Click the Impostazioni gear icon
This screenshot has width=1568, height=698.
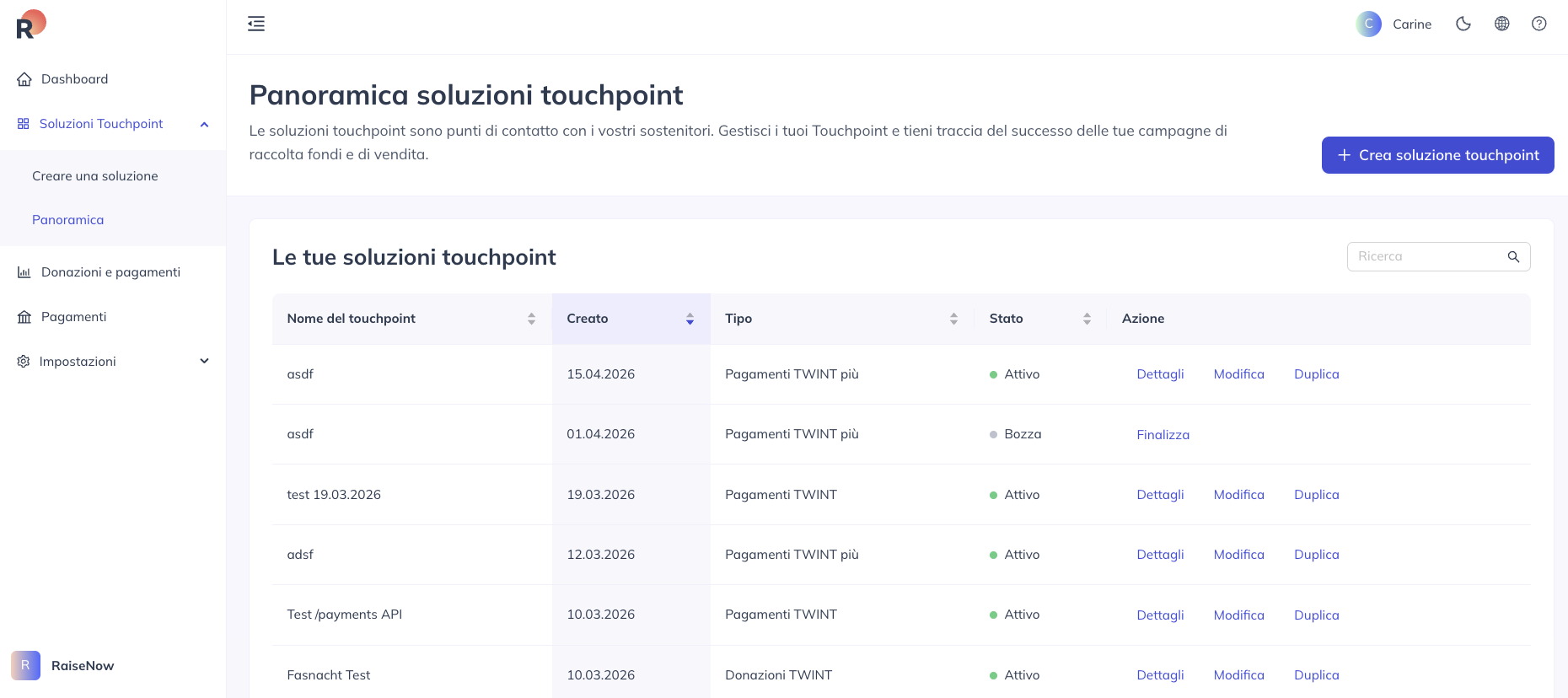click(x=24, y=362)
